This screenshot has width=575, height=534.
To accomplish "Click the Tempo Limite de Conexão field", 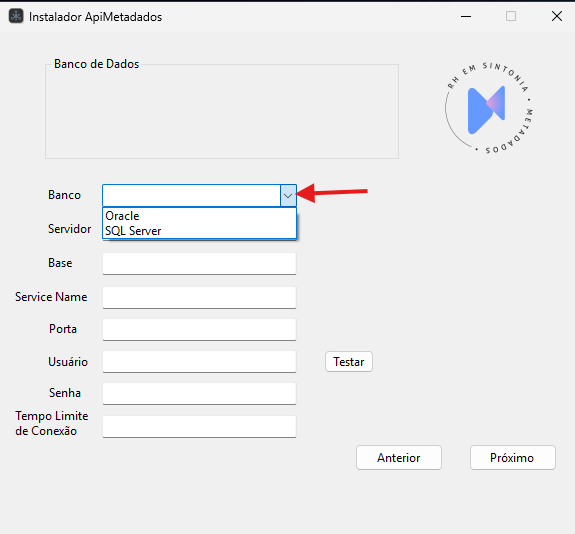I will (x=199, y=426).
